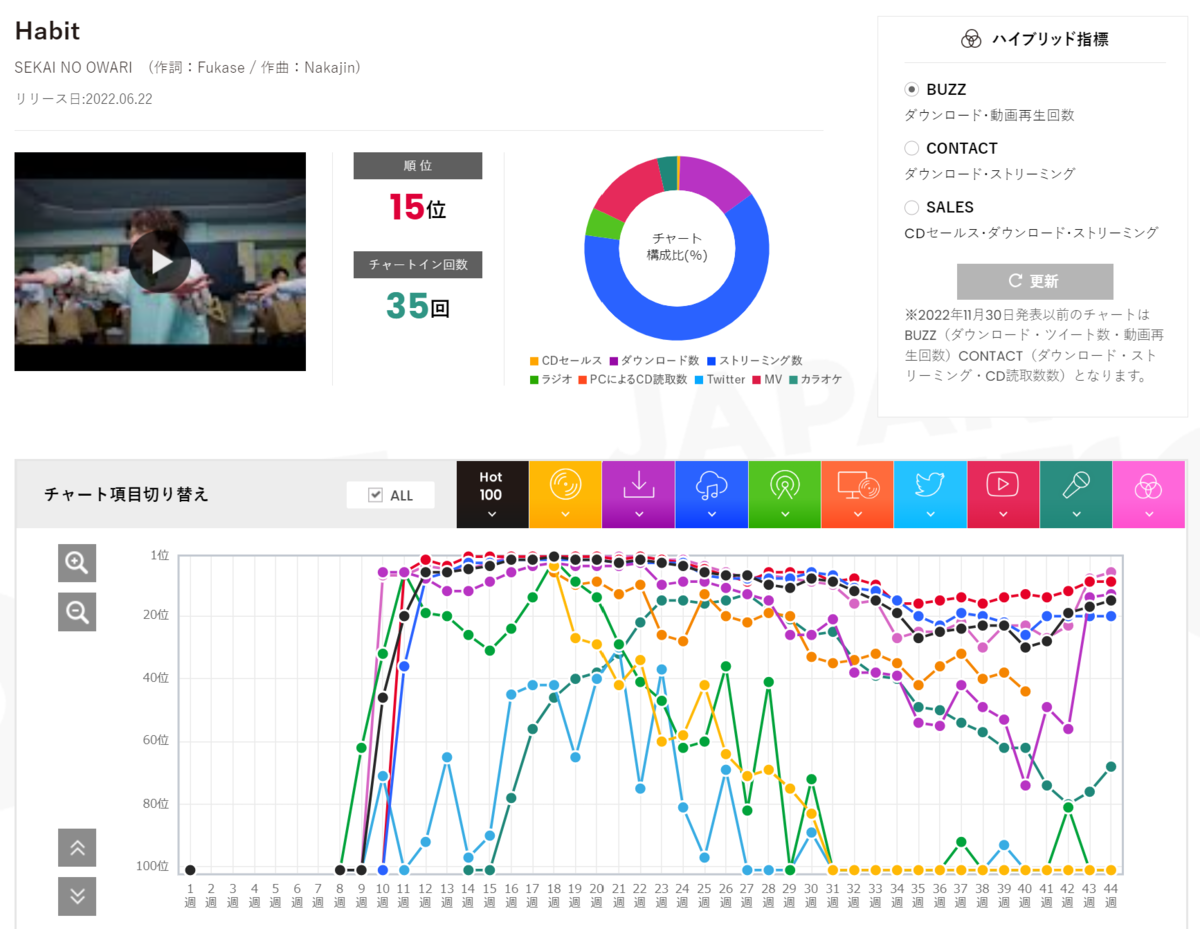Click the チャートイン回数 label
Screen dimensions: 1200x929
pyautogui.click(x=418, y=265)
